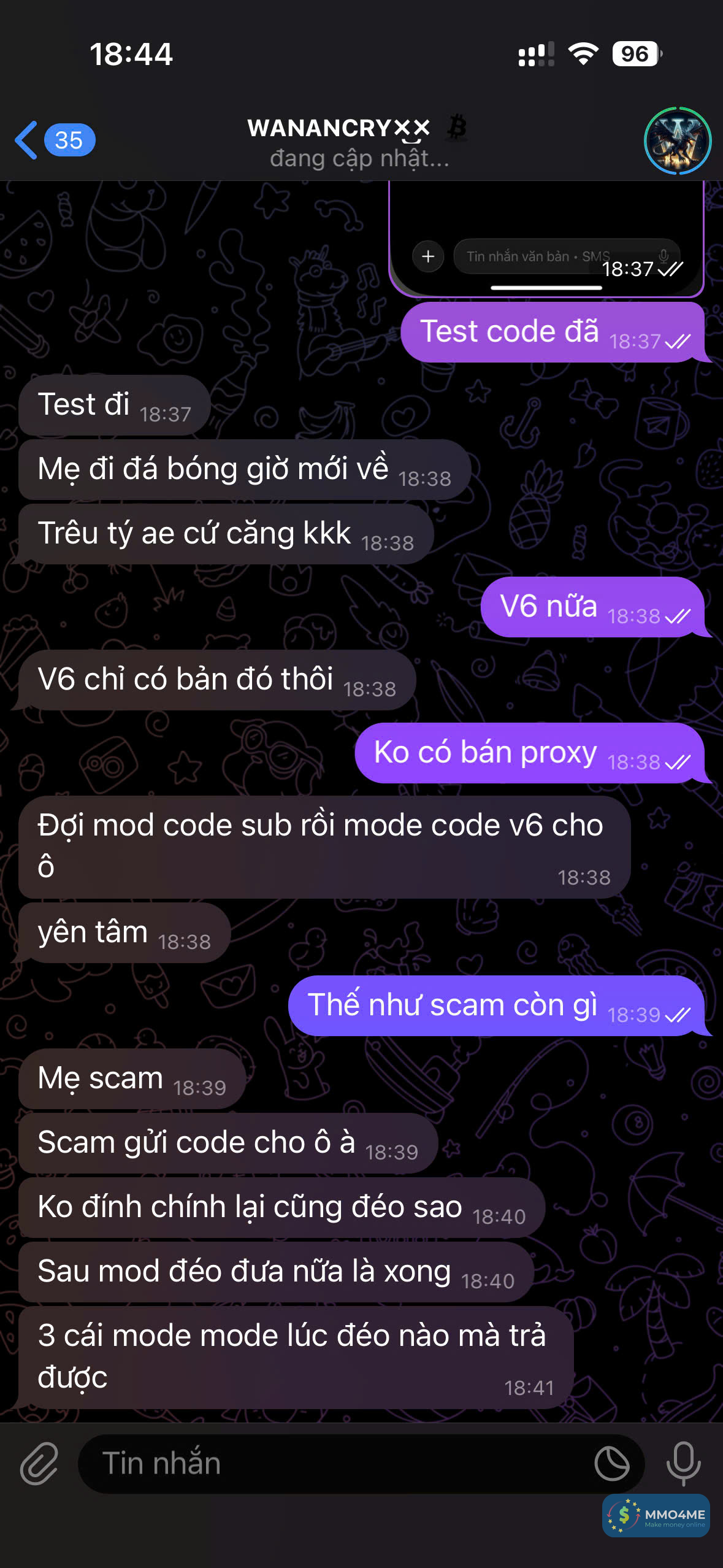Tap the microphone voice message icon

click(683, 1464)
